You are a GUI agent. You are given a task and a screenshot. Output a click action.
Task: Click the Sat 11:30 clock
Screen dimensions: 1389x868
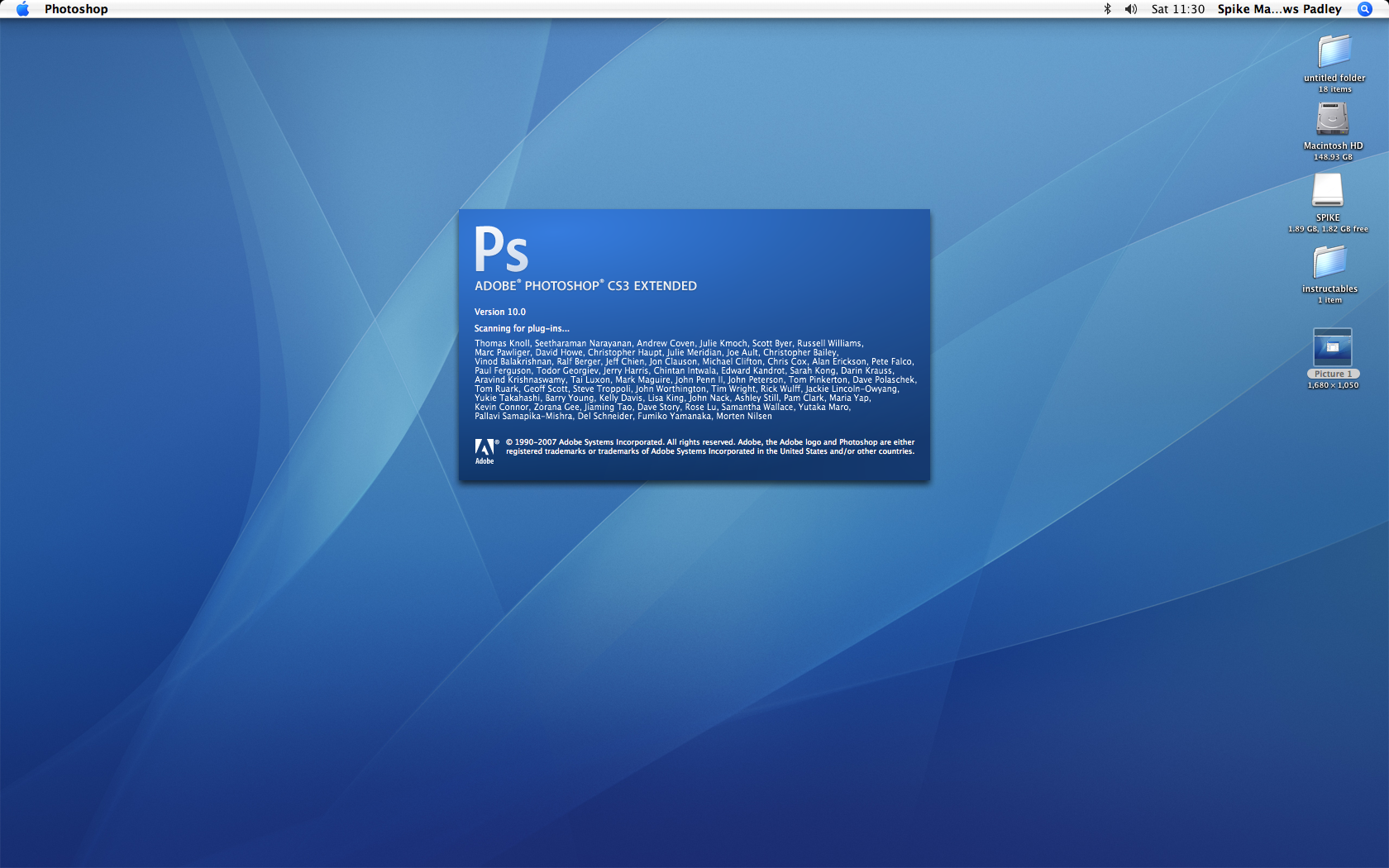[x=1177, y=9]
